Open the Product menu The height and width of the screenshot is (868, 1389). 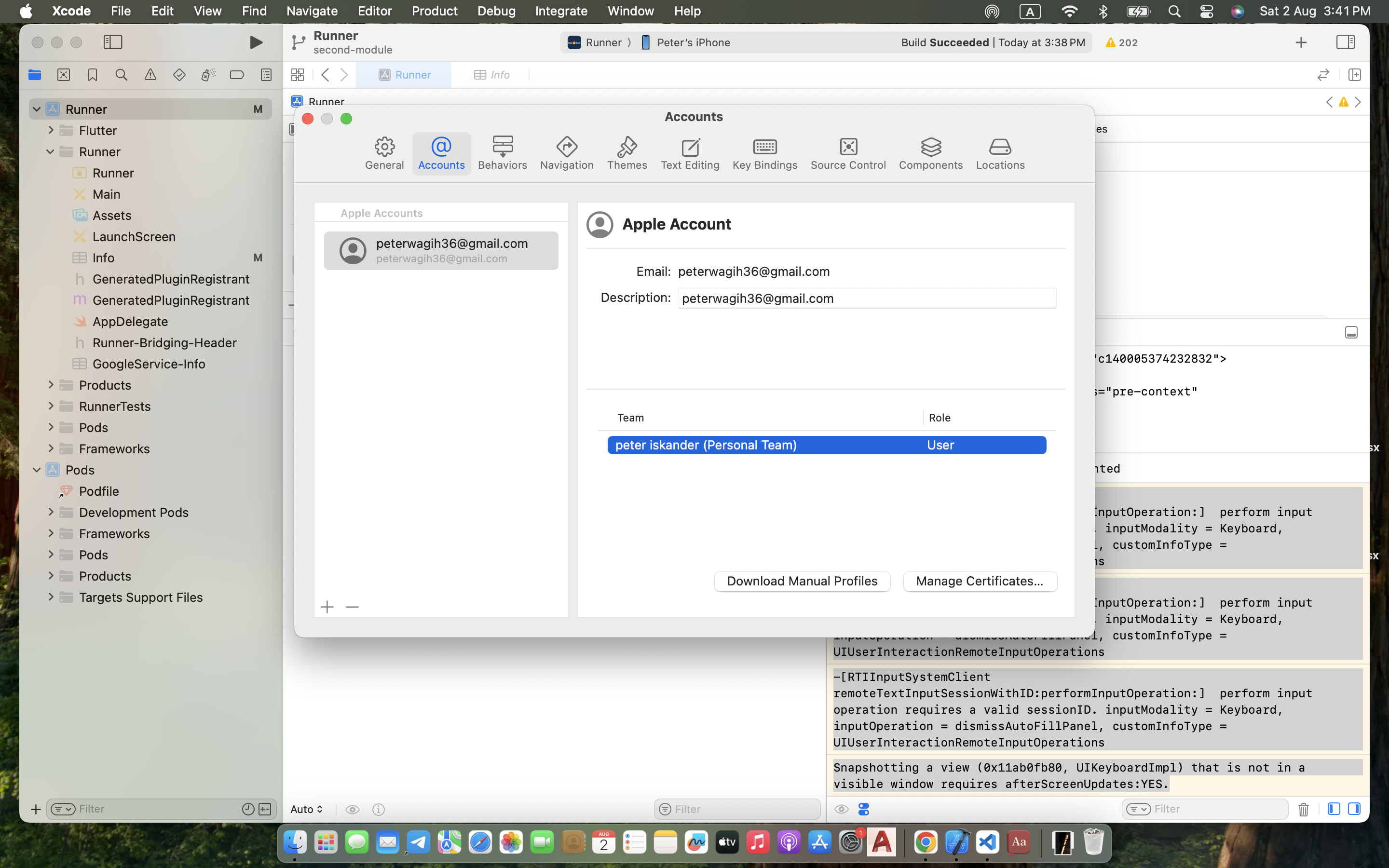pyautogui.click(x=434, y=11)
